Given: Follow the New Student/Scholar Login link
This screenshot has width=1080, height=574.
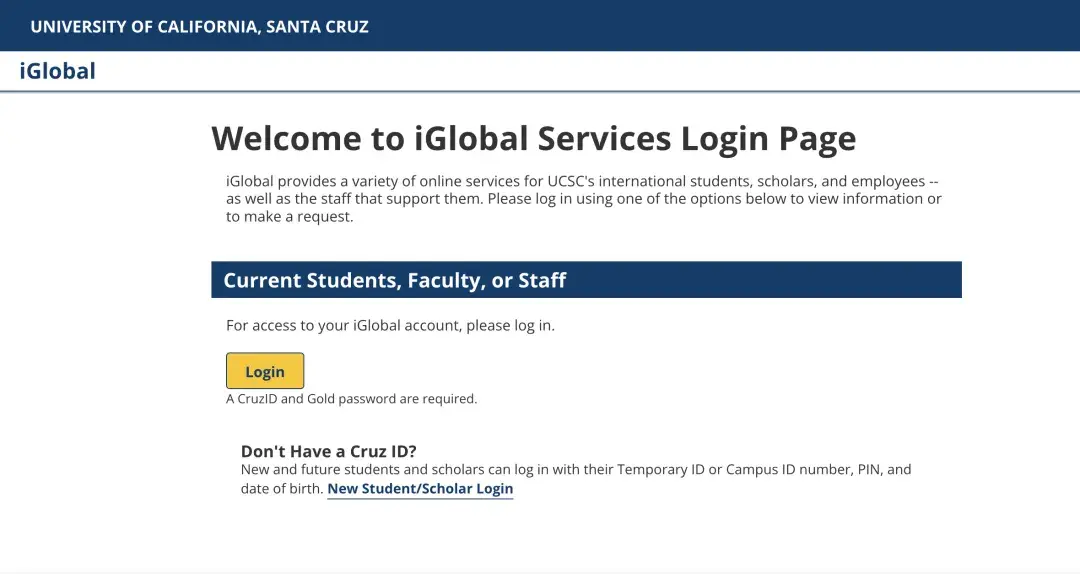Looking at the screenshot, I should click(420, 489).
